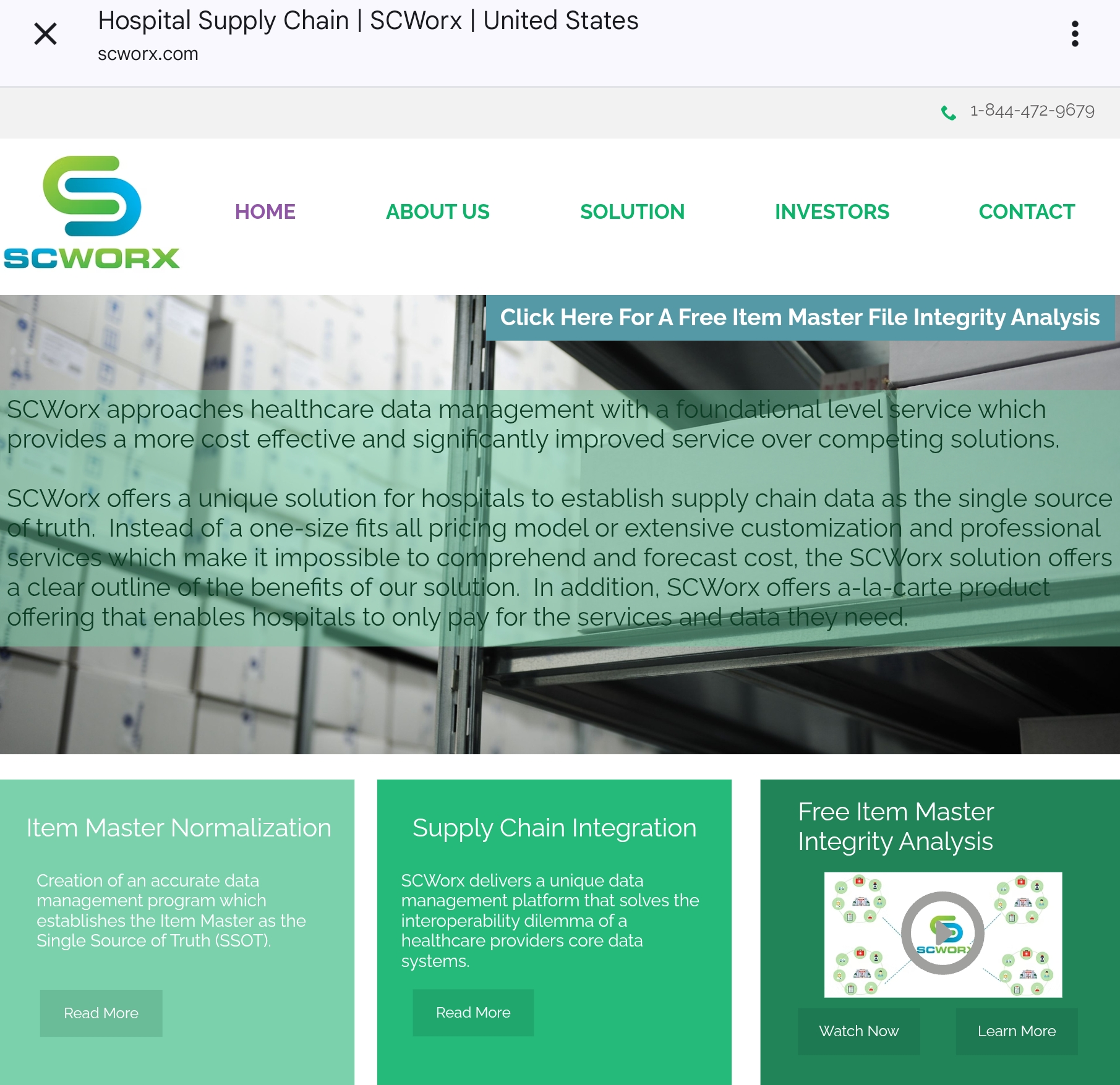
Task: Tap the scworx.com URL text
Action: pos(148,54)
